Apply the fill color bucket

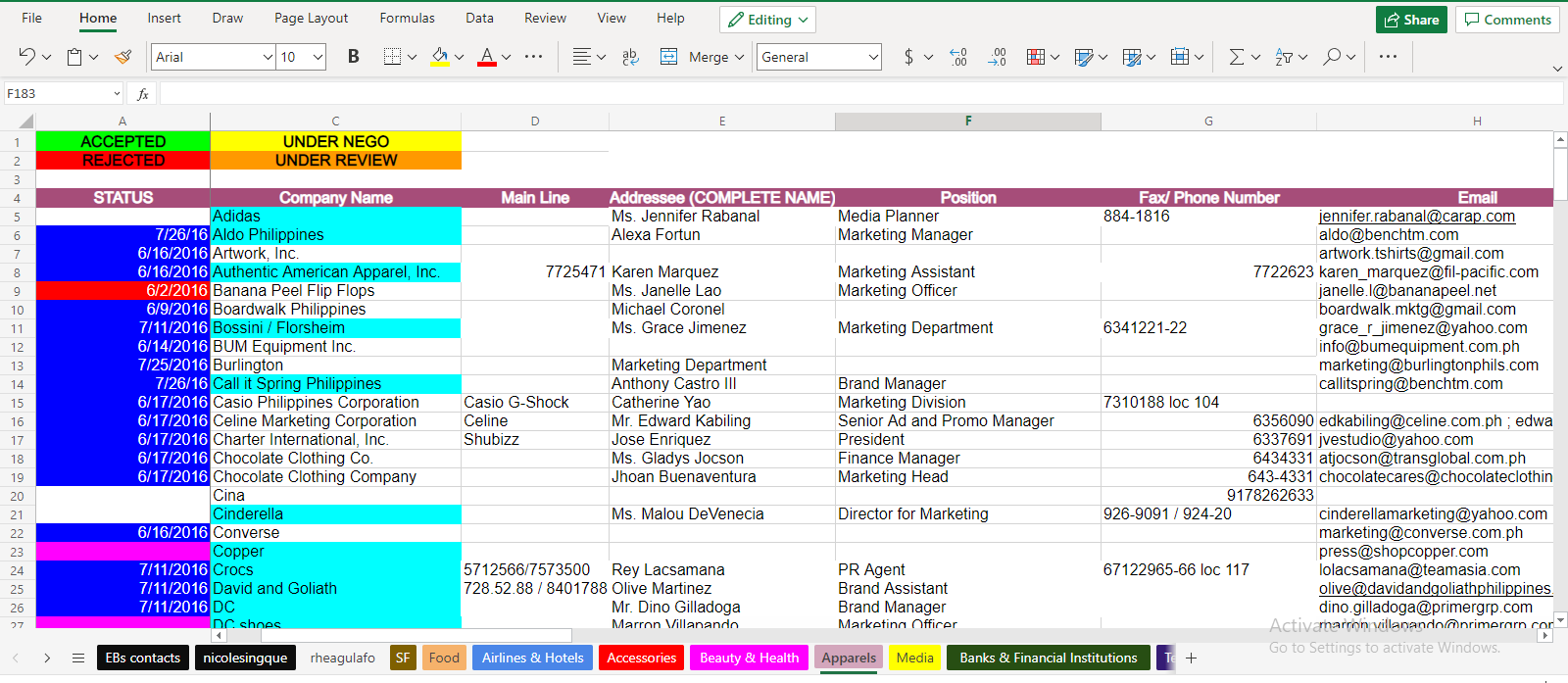coord(440,57)
